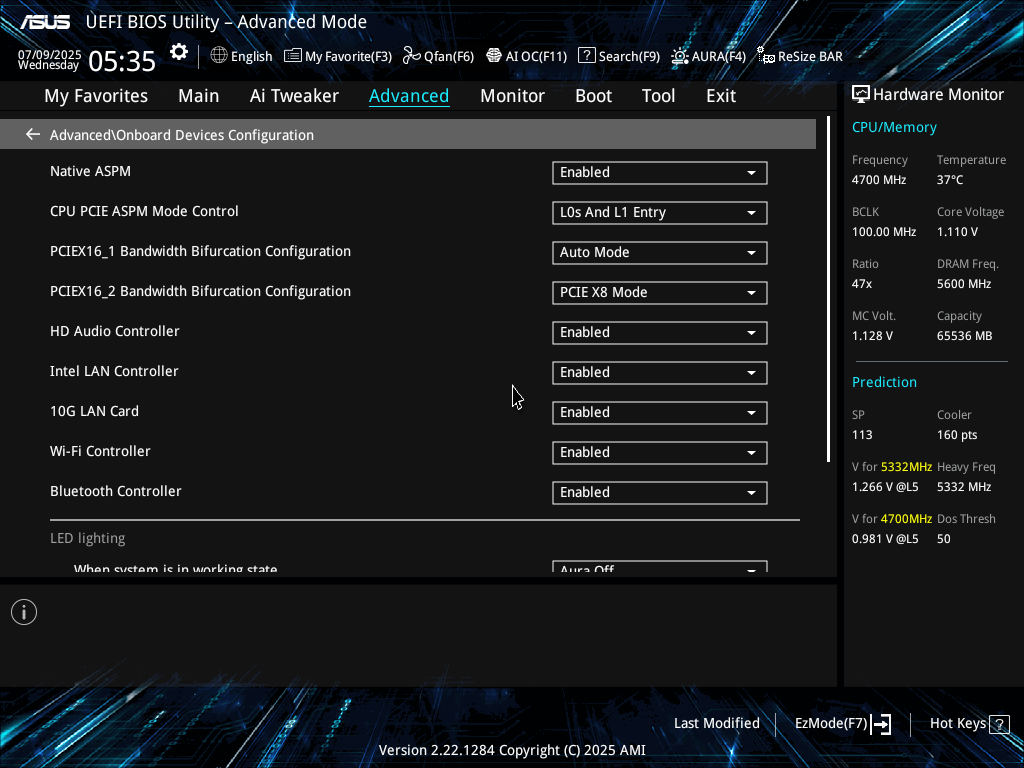Switch to the Ai Tweaker tab
Viewport: 1024px width, 768px height.
(294, 96)
